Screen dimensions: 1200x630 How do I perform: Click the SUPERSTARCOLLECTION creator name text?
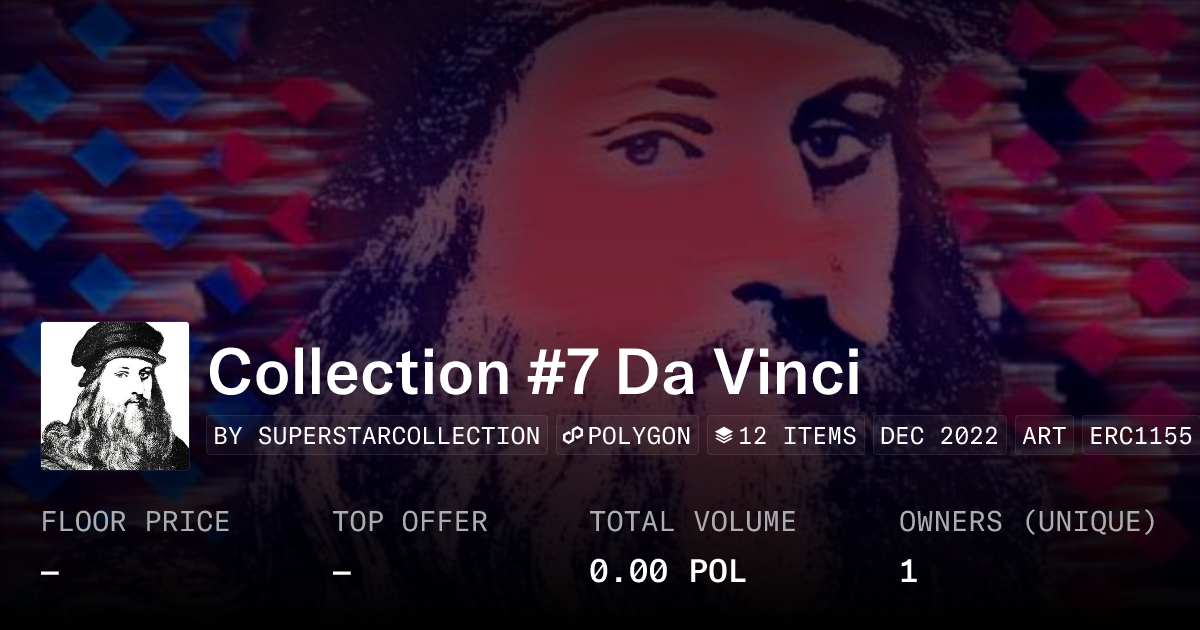pyautogui.click(x=398, y=436)
